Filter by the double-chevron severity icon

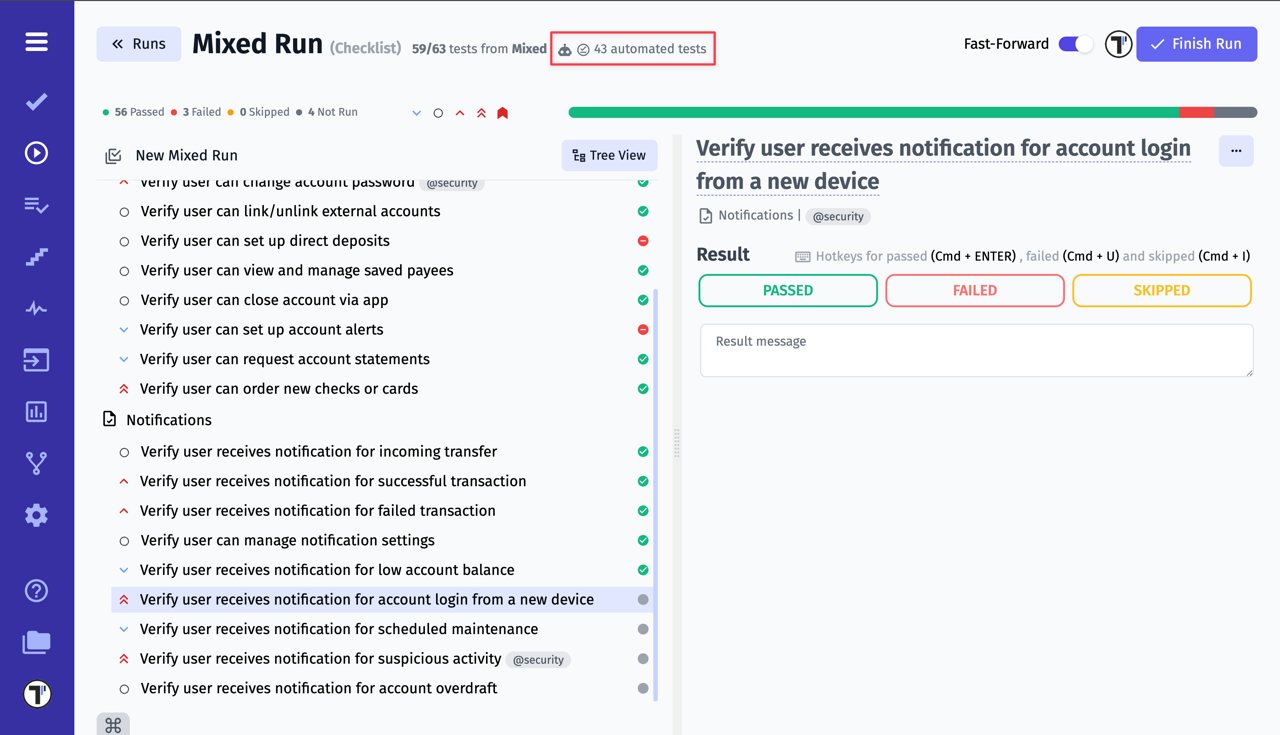coord(481,112)
